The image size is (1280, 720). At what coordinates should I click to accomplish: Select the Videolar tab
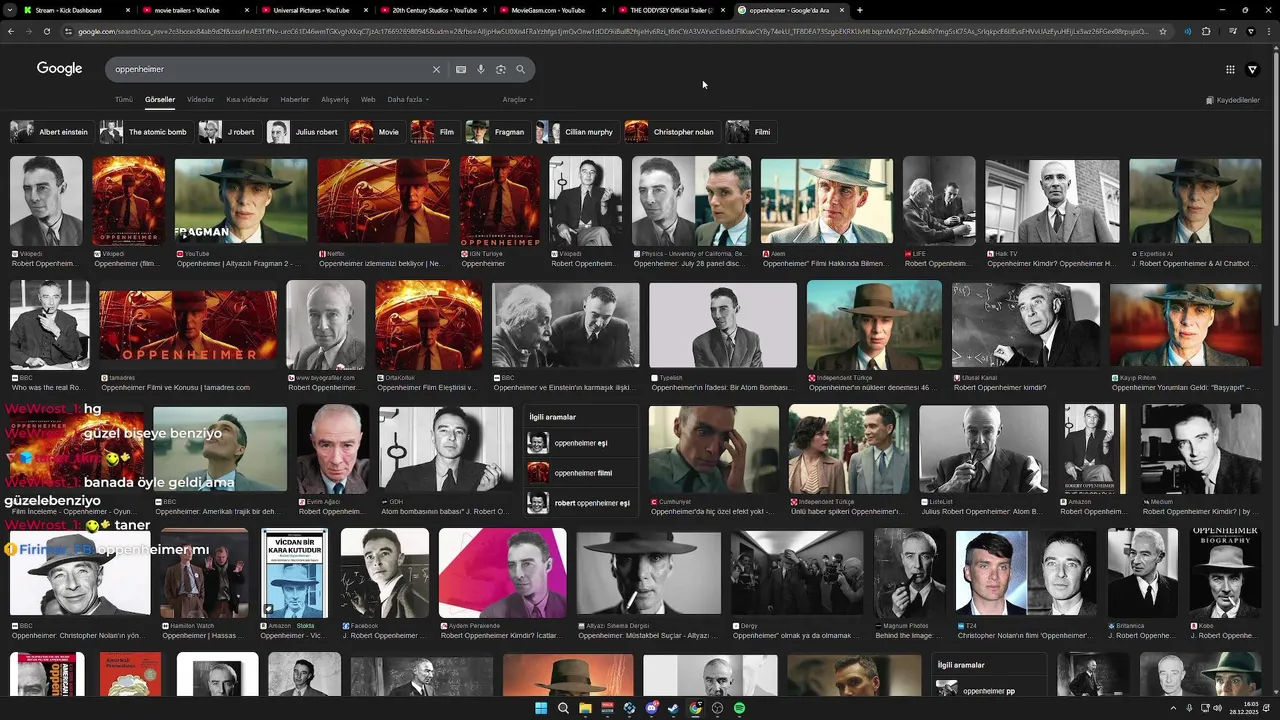click(200, 100)
